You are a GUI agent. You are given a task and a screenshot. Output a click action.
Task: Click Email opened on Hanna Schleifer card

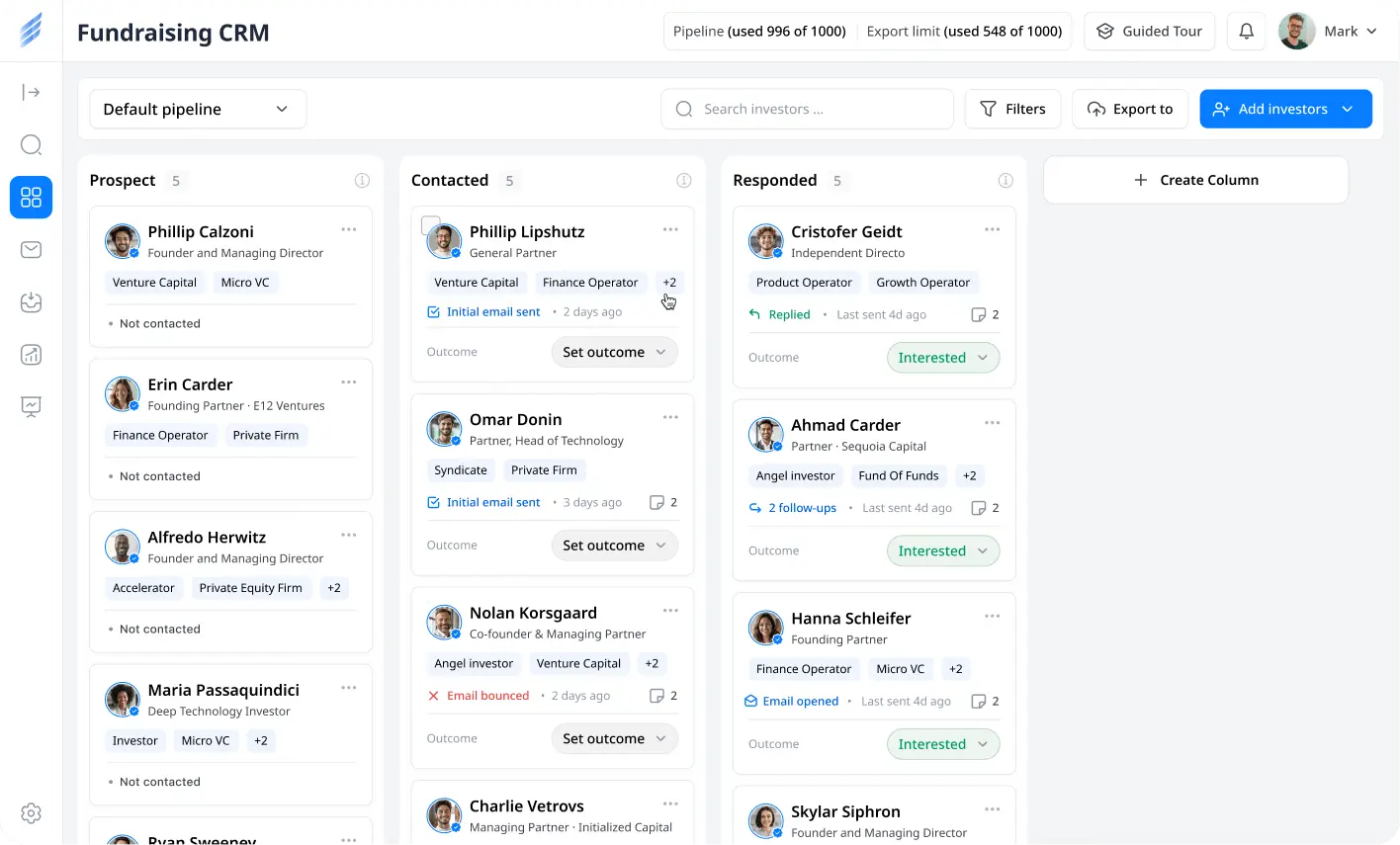(x=791, y=702)
